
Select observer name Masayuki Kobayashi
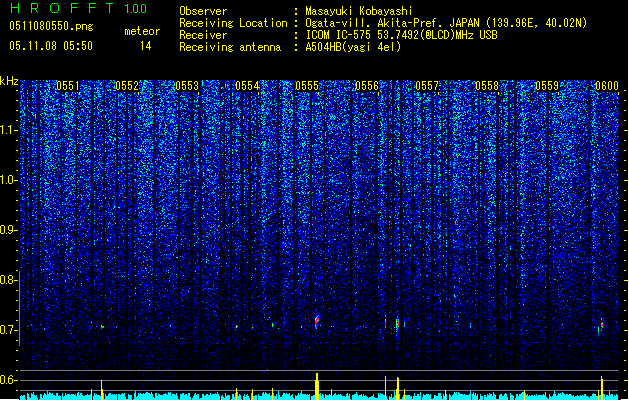coord(359,11)
